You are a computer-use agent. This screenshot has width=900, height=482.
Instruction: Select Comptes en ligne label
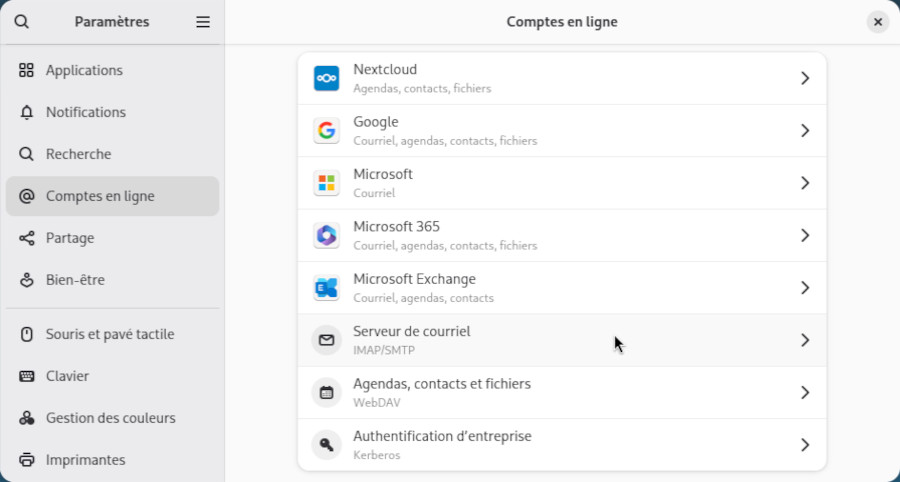100,196
